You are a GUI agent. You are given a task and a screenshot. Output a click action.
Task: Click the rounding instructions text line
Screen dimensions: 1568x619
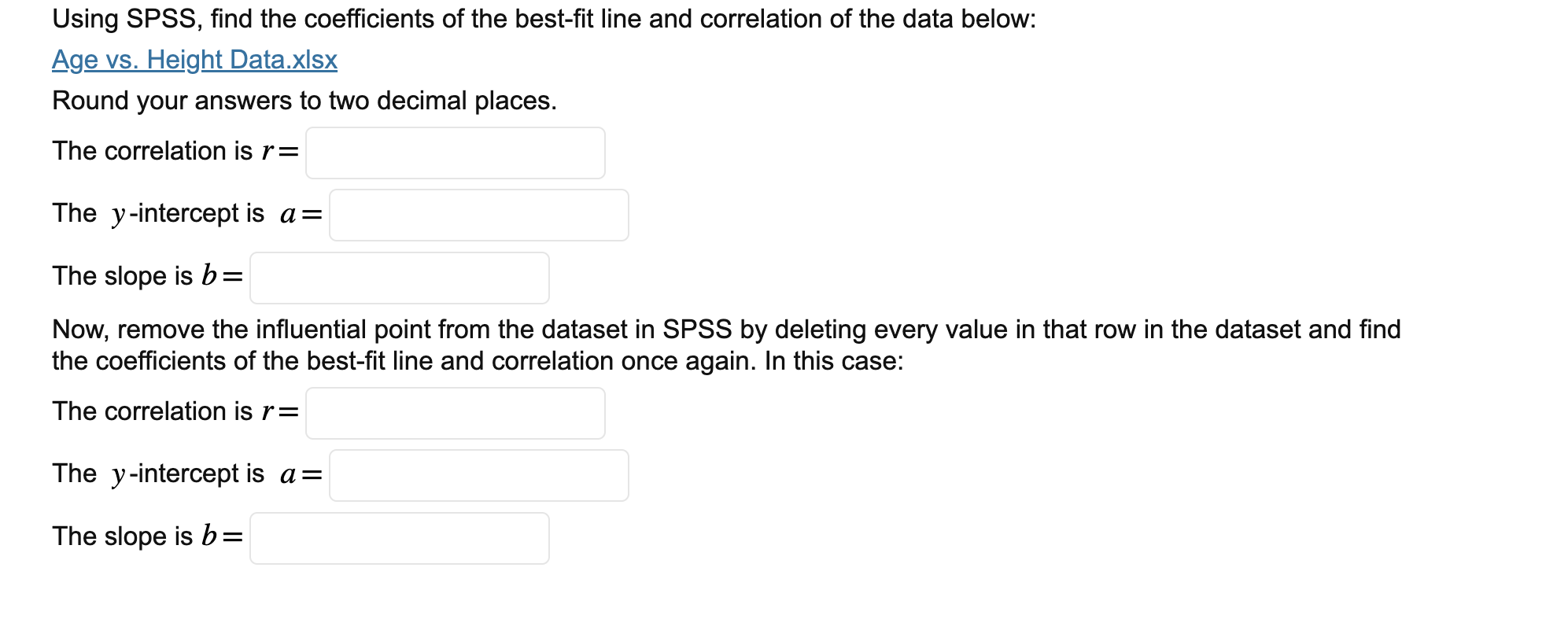(x=304, y=100)
